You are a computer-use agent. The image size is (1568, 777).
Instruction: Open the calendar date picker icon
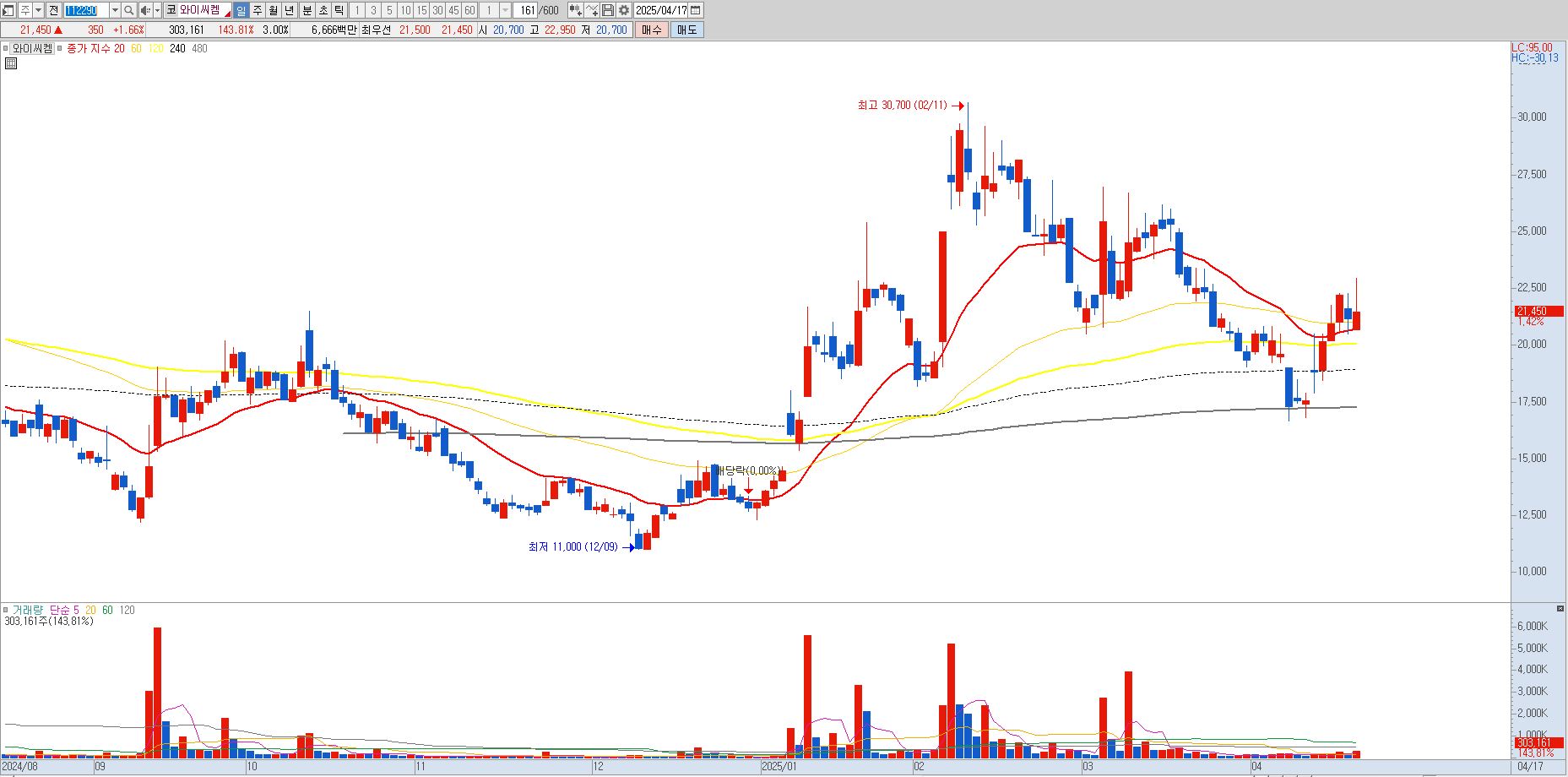coord(695,10)
